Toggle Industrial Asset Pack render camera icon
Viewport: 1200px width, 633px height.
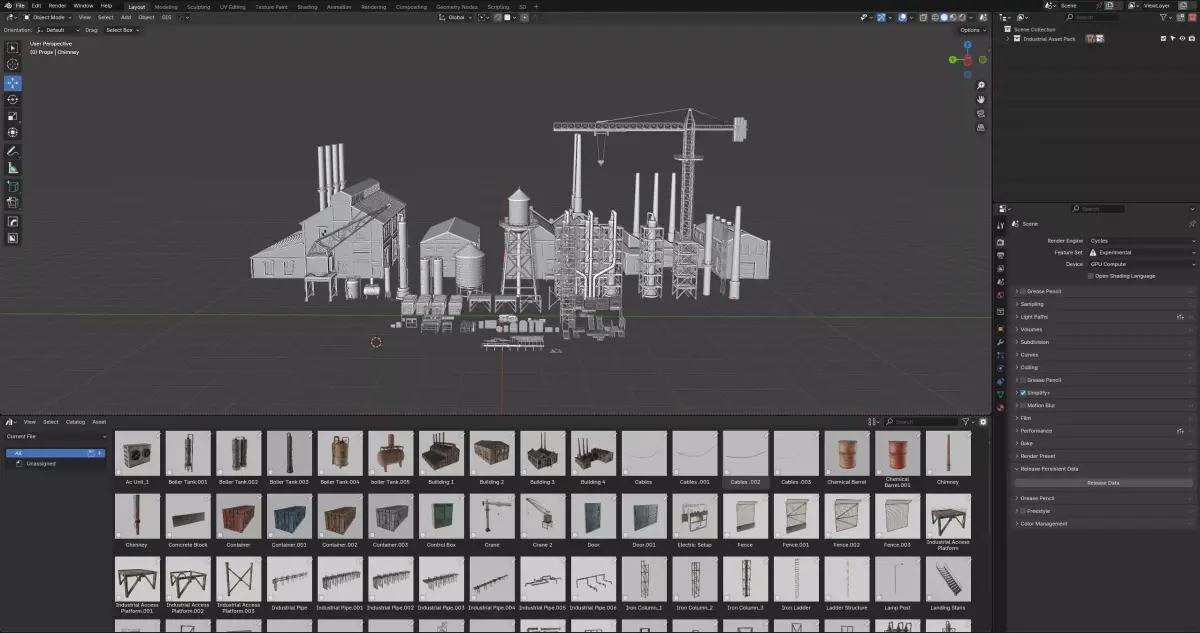pos(1192,38)
